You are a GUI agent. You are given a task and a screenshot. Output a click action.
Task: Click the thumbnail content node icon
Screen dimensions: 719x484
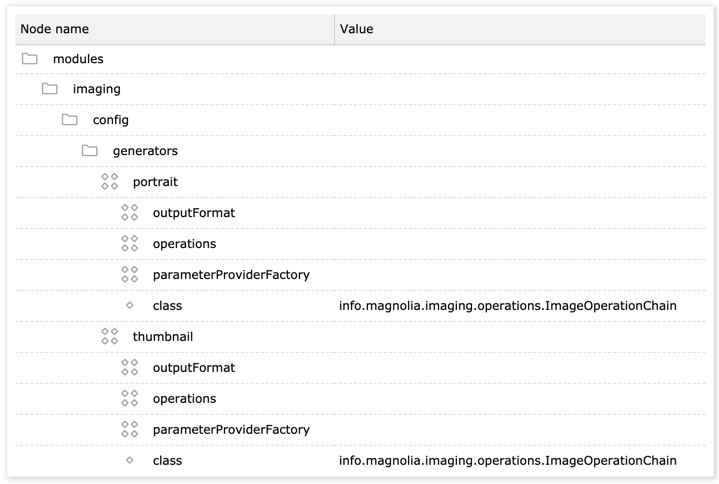click(110, 337)
